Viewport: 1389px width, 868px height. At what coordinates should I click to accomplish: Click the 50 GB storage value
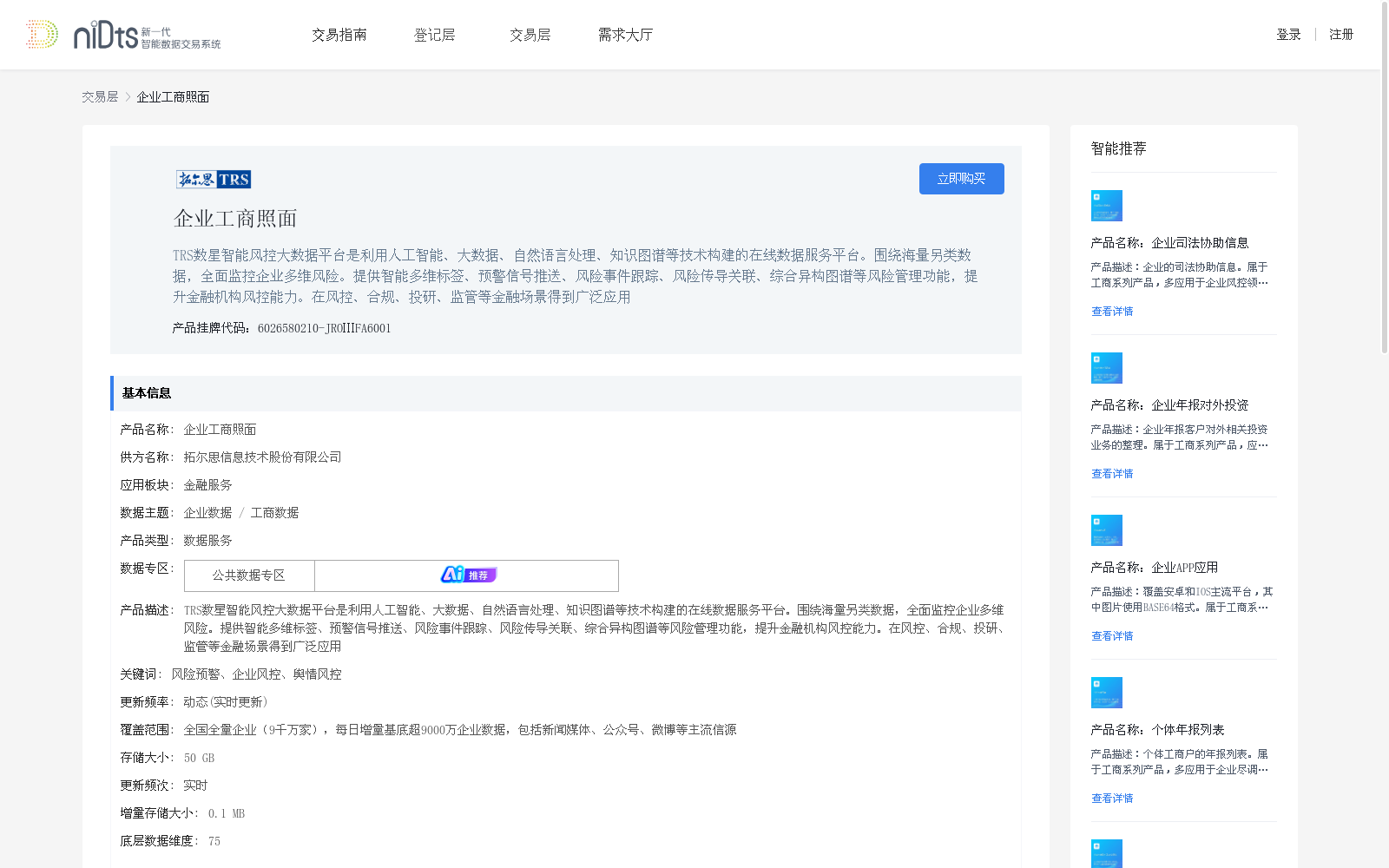(x=199, y=758)
